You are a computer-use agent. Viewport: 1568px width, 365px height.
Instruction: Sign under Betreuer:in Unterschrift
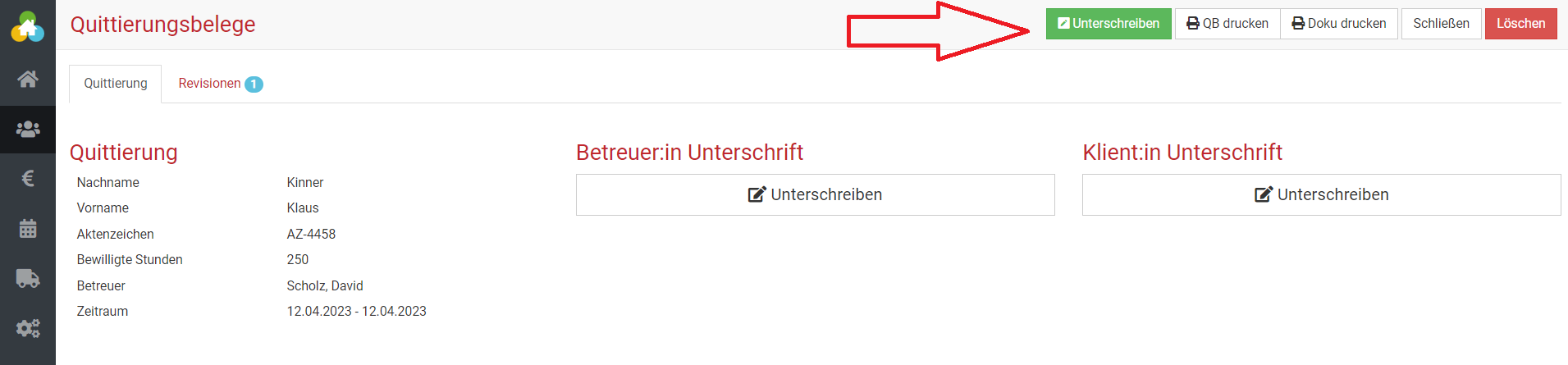click(x=816, y=194)
